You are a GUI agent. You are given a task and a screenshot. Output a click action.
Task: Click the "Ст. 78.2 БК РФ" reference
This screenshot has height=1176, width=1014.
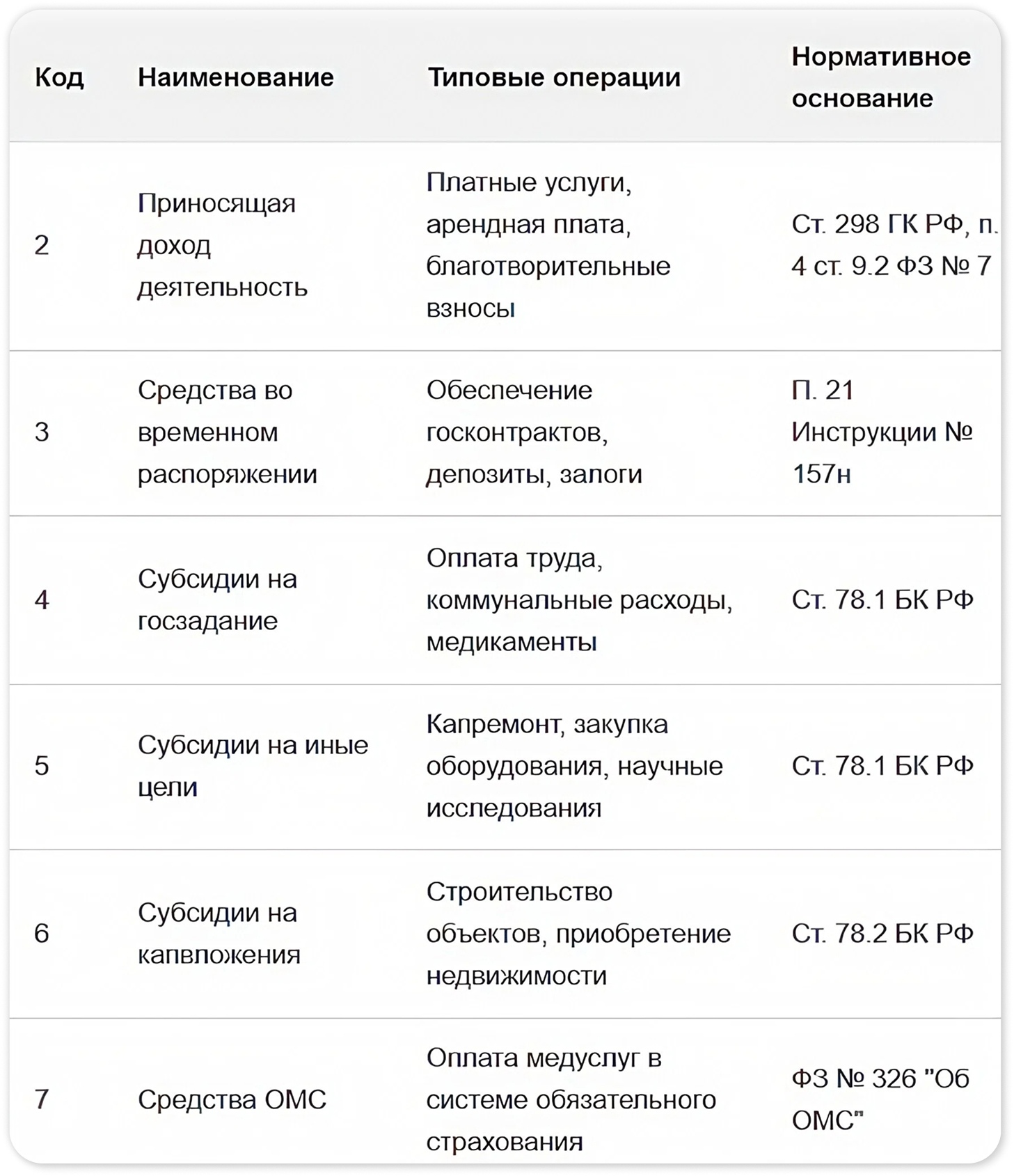click(882, 933)
